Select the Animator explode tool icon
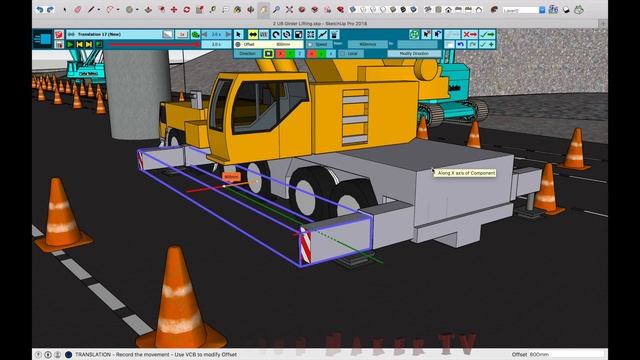This screenshot has height=360, width=640. tap(311, 35)
